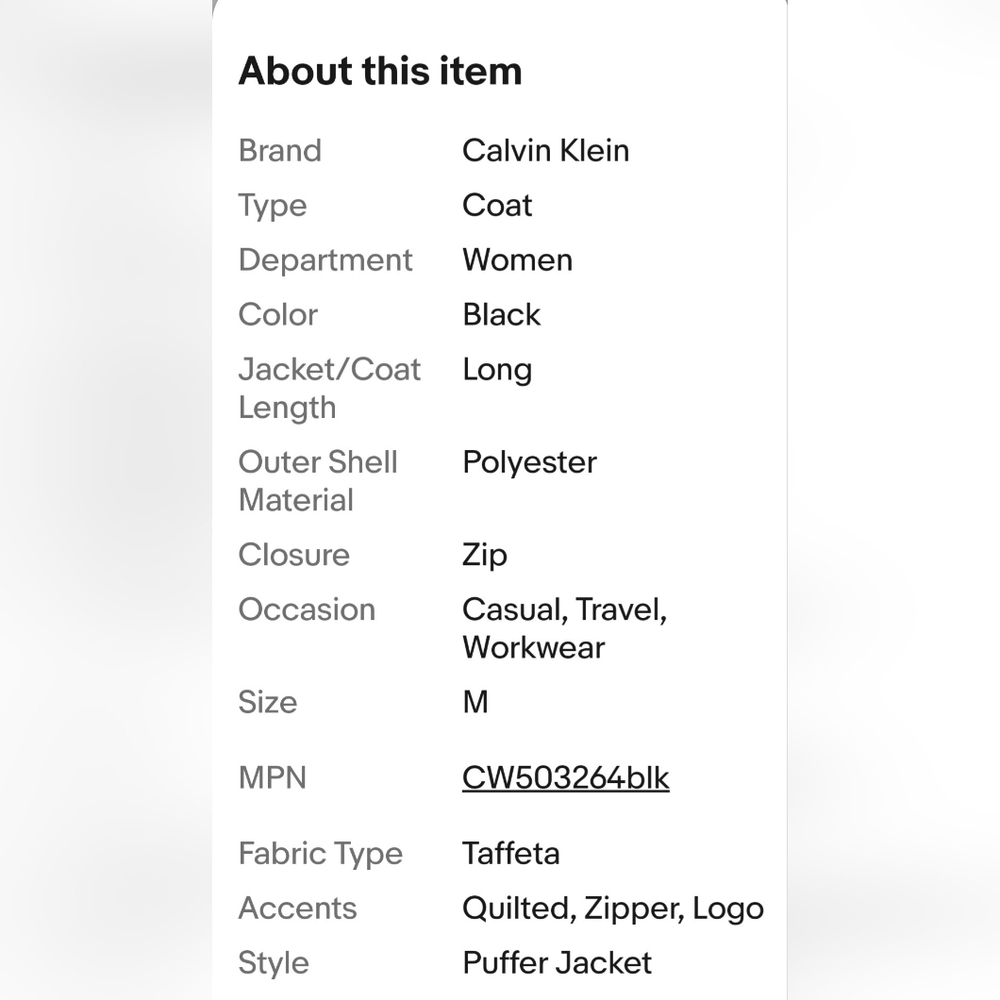Click the About this item heading
This screenshot has height=1000, width=1000.
tap(380, 70)
